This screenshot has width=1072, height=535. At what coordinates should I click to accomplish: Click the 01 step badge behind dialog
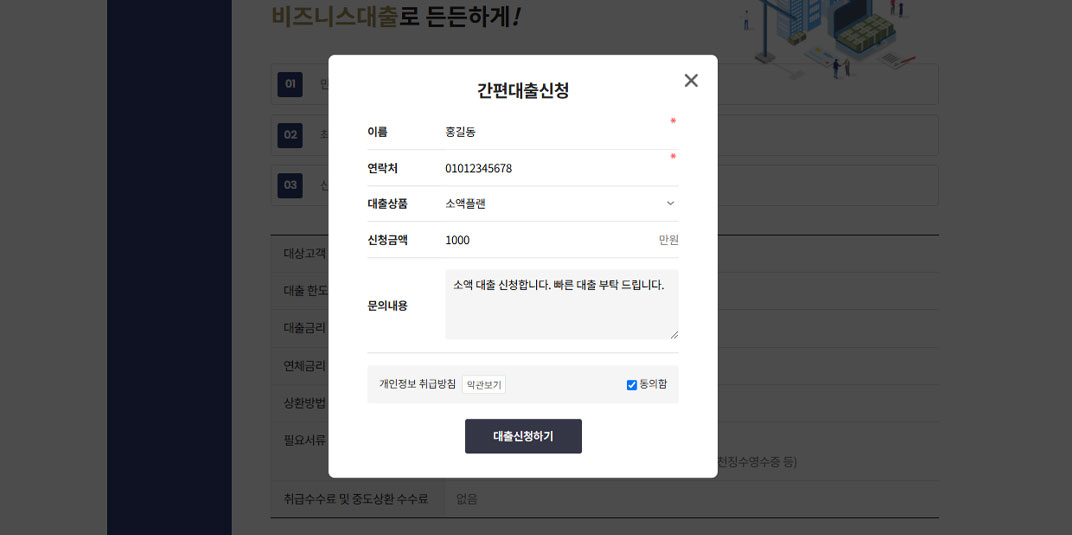(x=290, y=84)
